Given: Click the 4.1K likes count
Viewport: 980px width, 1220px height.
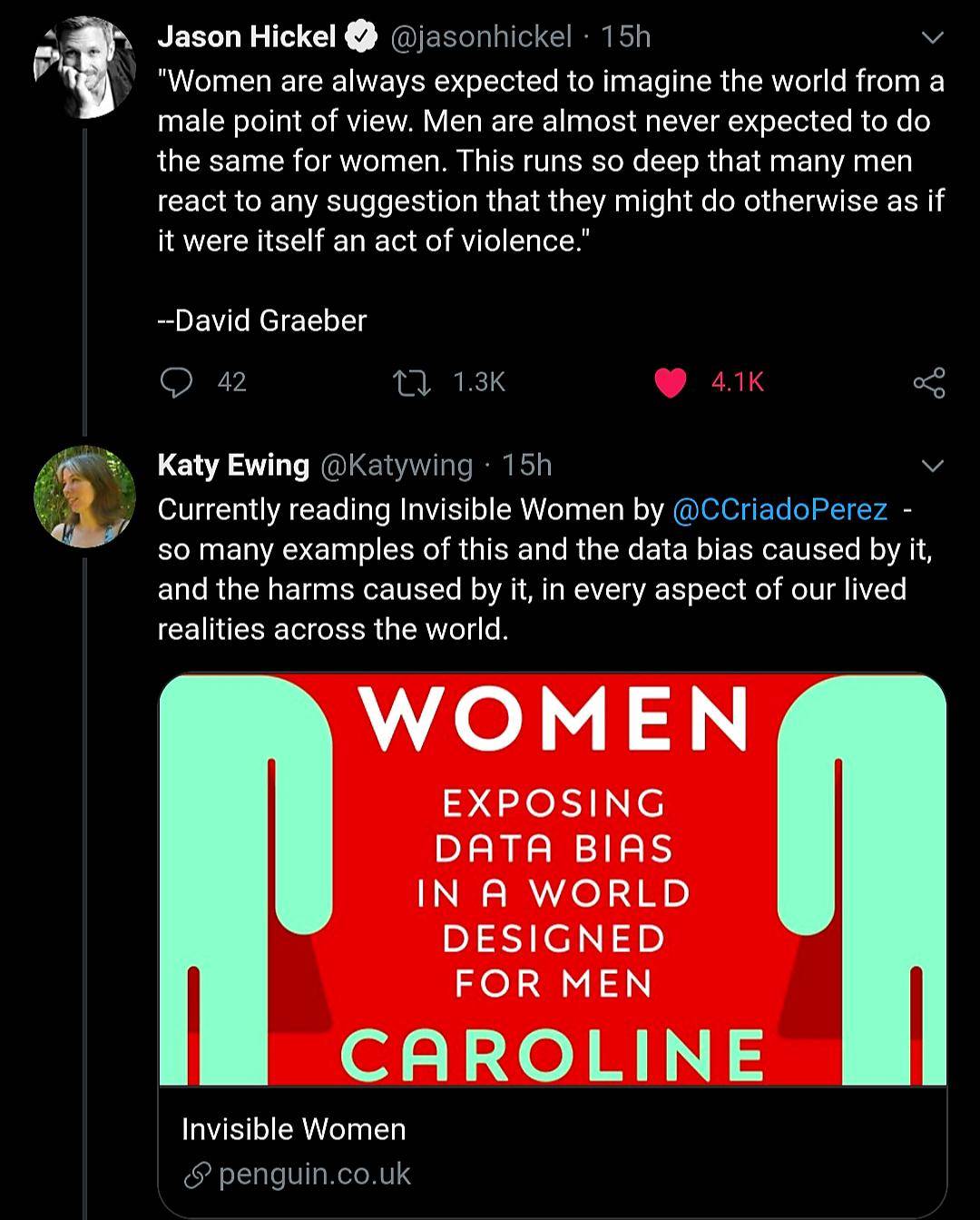Looking at the screenshot, I should [737, 382].
